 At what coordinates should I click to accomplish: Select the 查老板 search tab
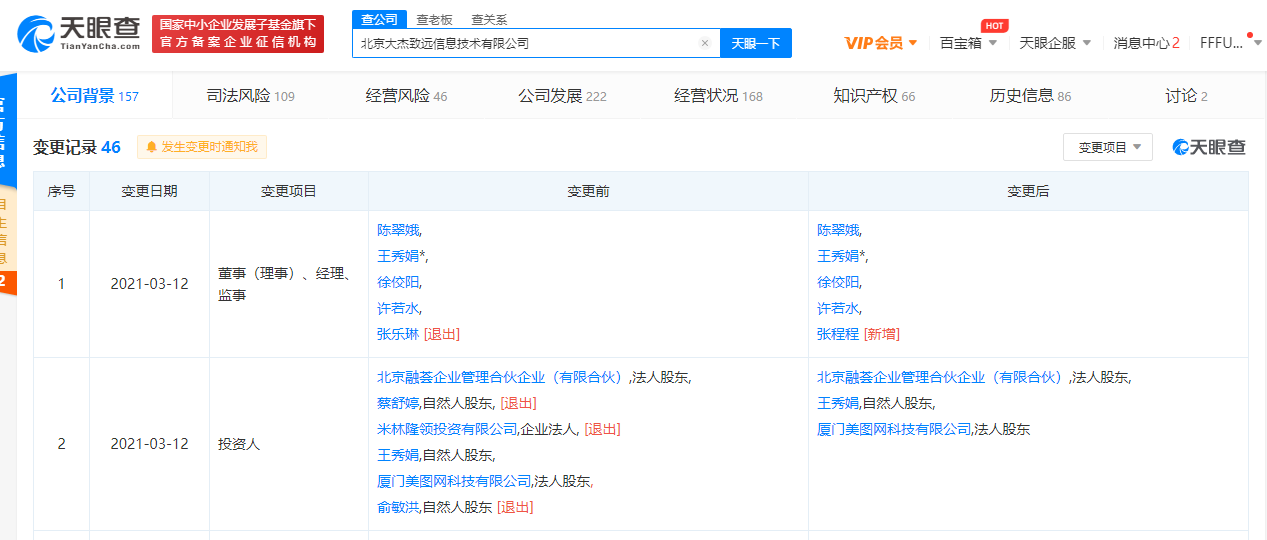(434, 19)
